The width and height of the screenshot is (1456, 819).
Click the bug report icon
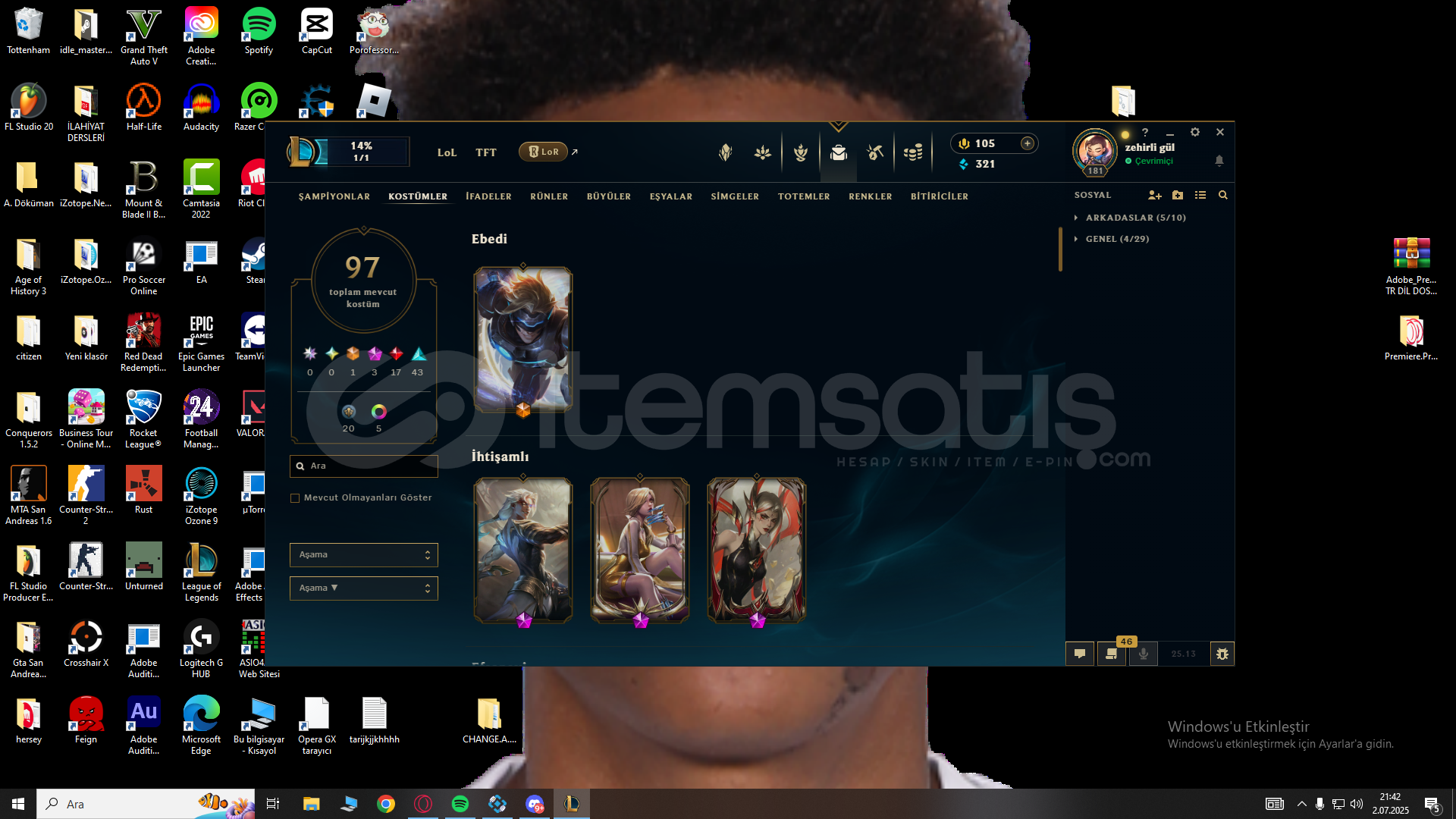pos(1222,654)
